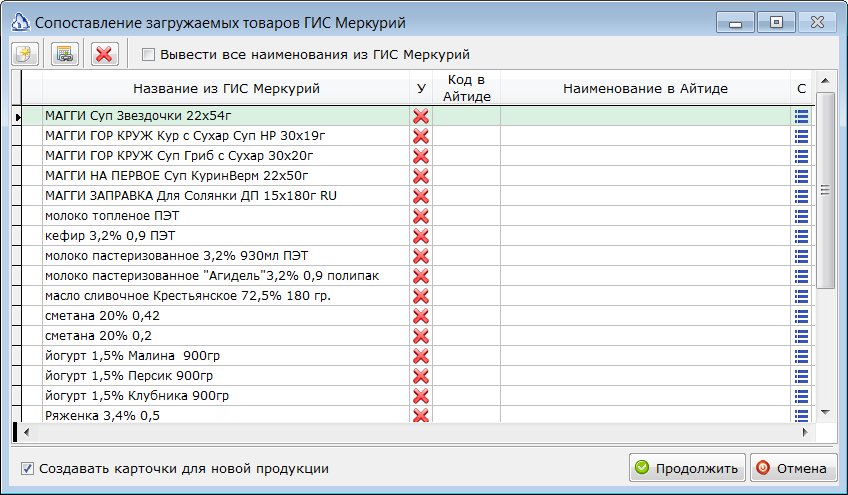
Task: Click red X mark for молоко топленое ПЭТ
Action: (x=421, y=216)
